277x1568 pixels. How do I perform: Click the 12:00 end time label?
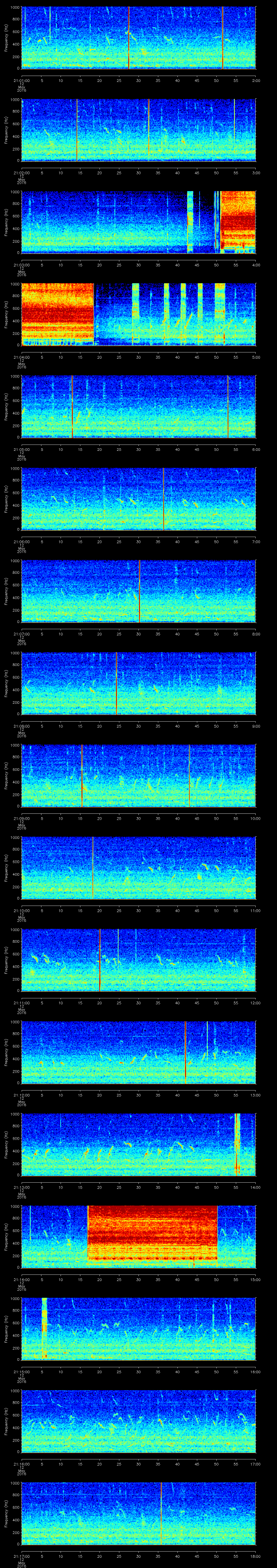(255, 1003)
